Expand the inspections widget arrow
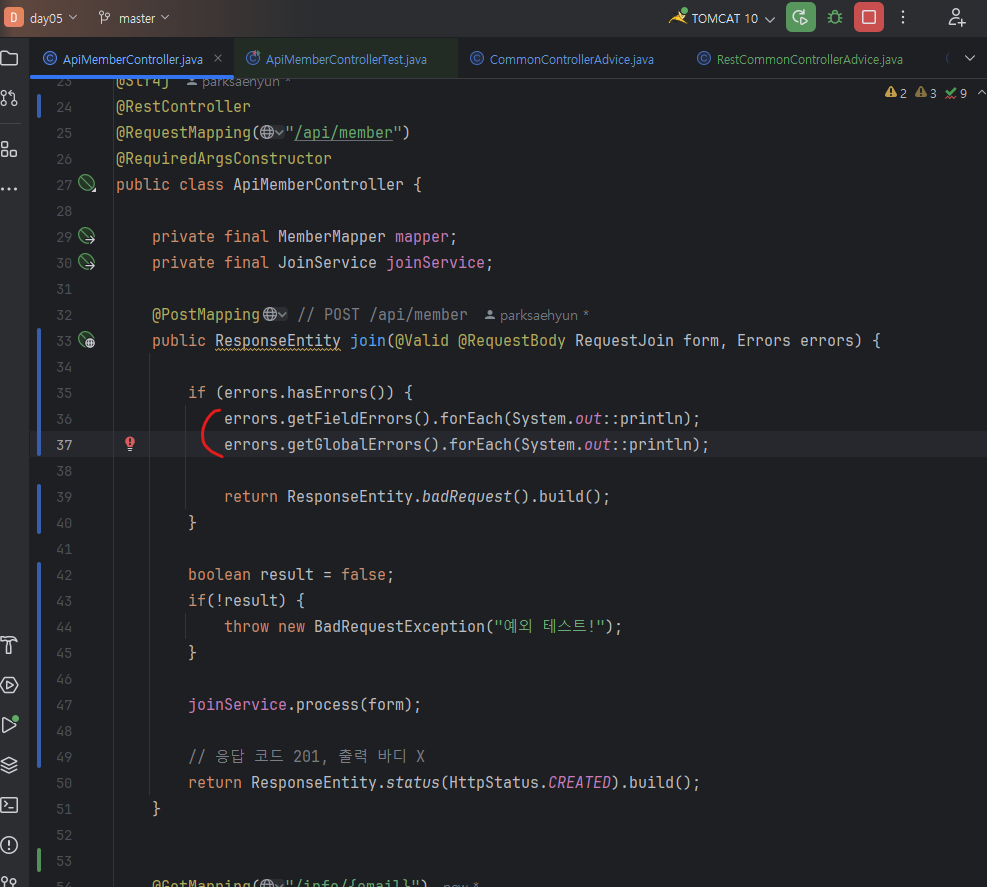This screenshot has height=887, width=987. pos(981,93)
